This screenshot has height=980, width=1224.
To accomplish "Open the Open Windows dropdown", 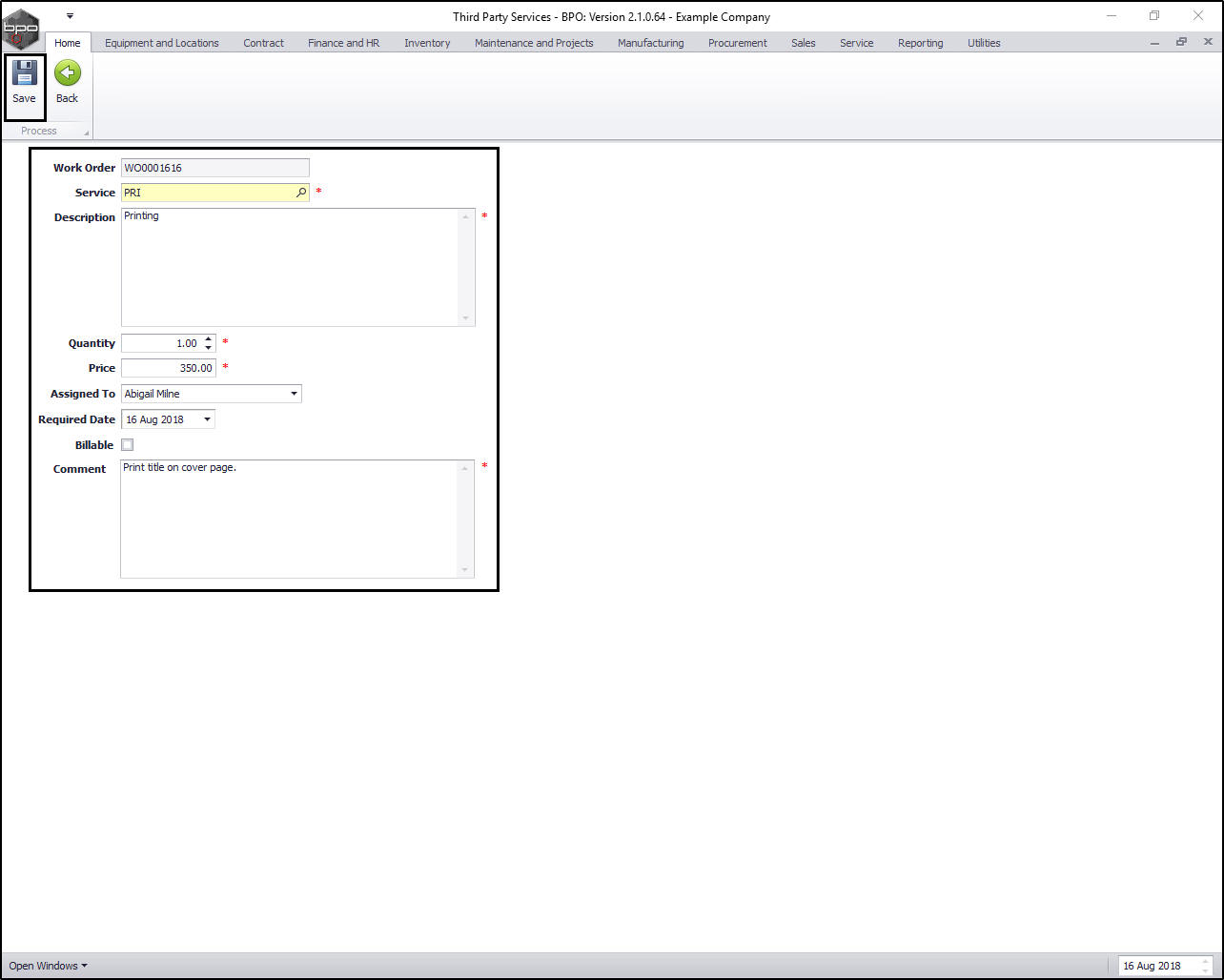I will 48,966.
